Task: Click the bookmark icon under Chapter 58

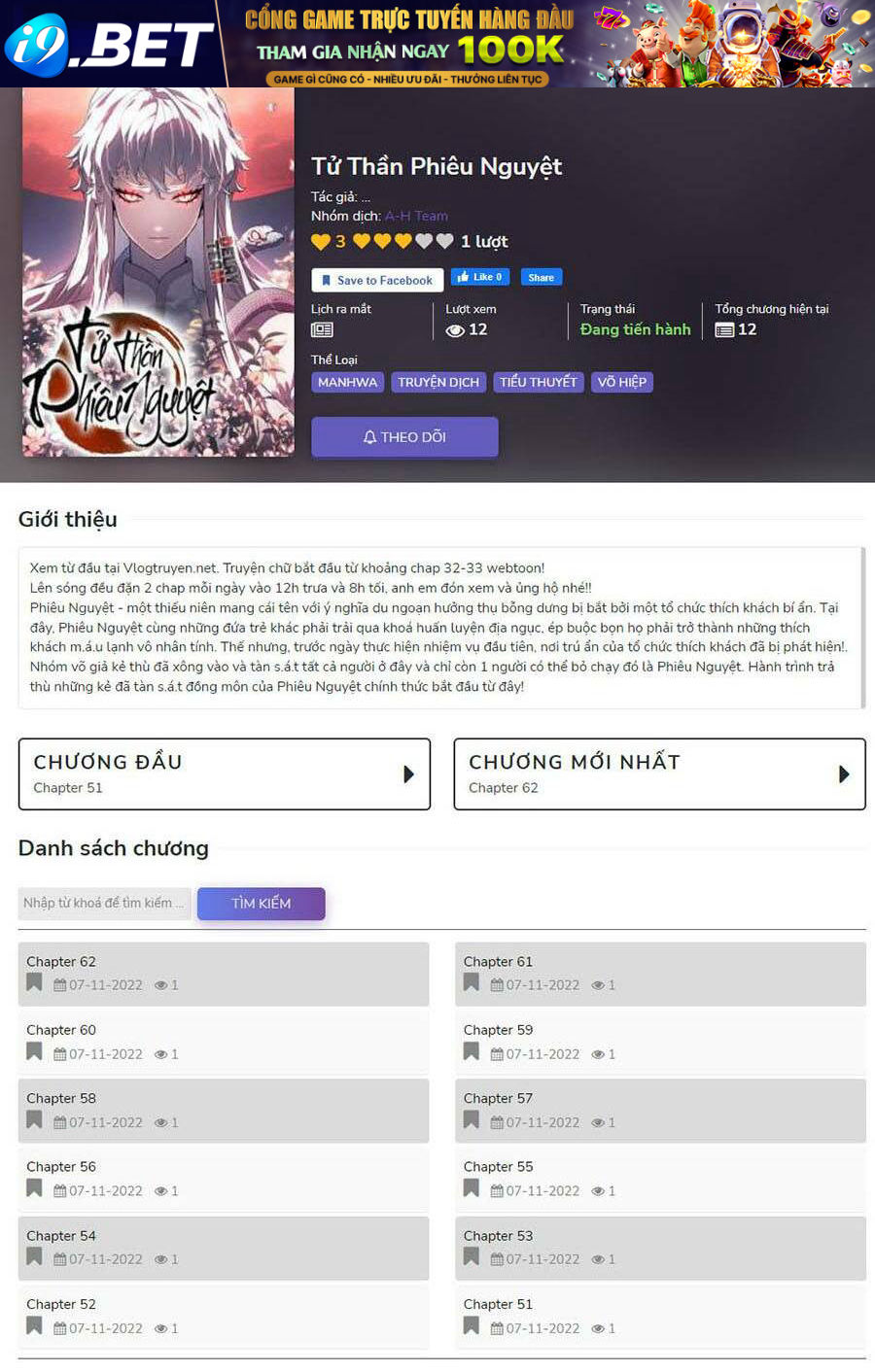Action: click(x=34, y=1119)
